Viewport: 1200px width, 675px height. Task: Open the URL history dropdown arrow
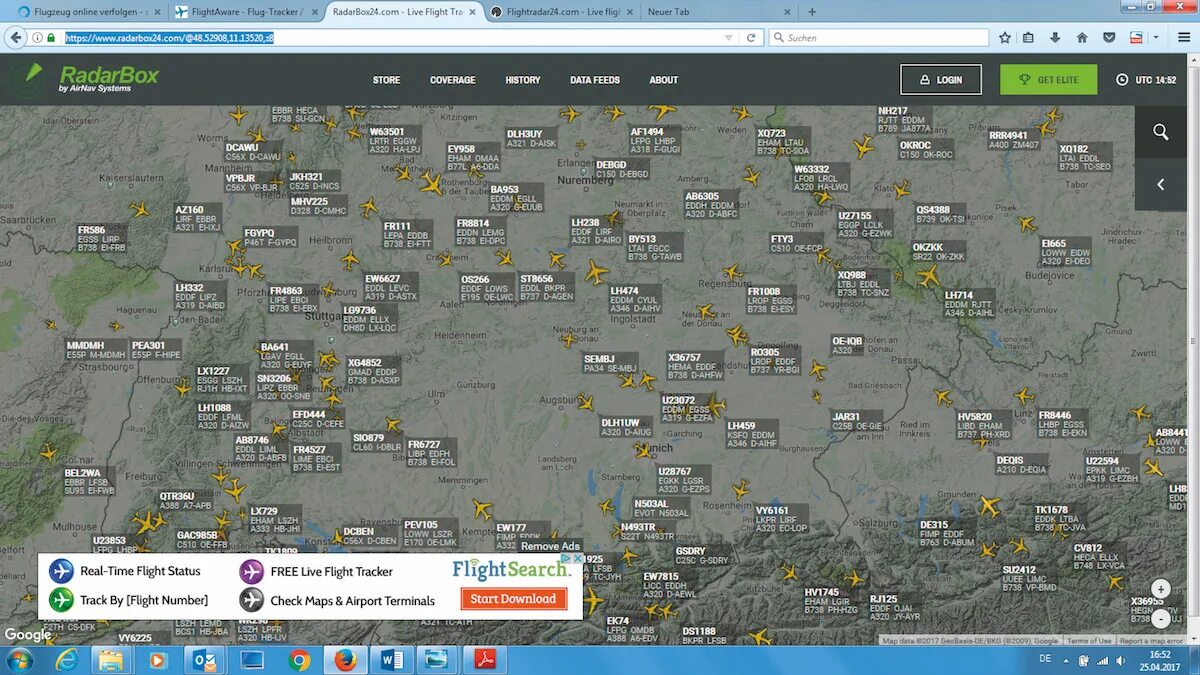(729, 37)
